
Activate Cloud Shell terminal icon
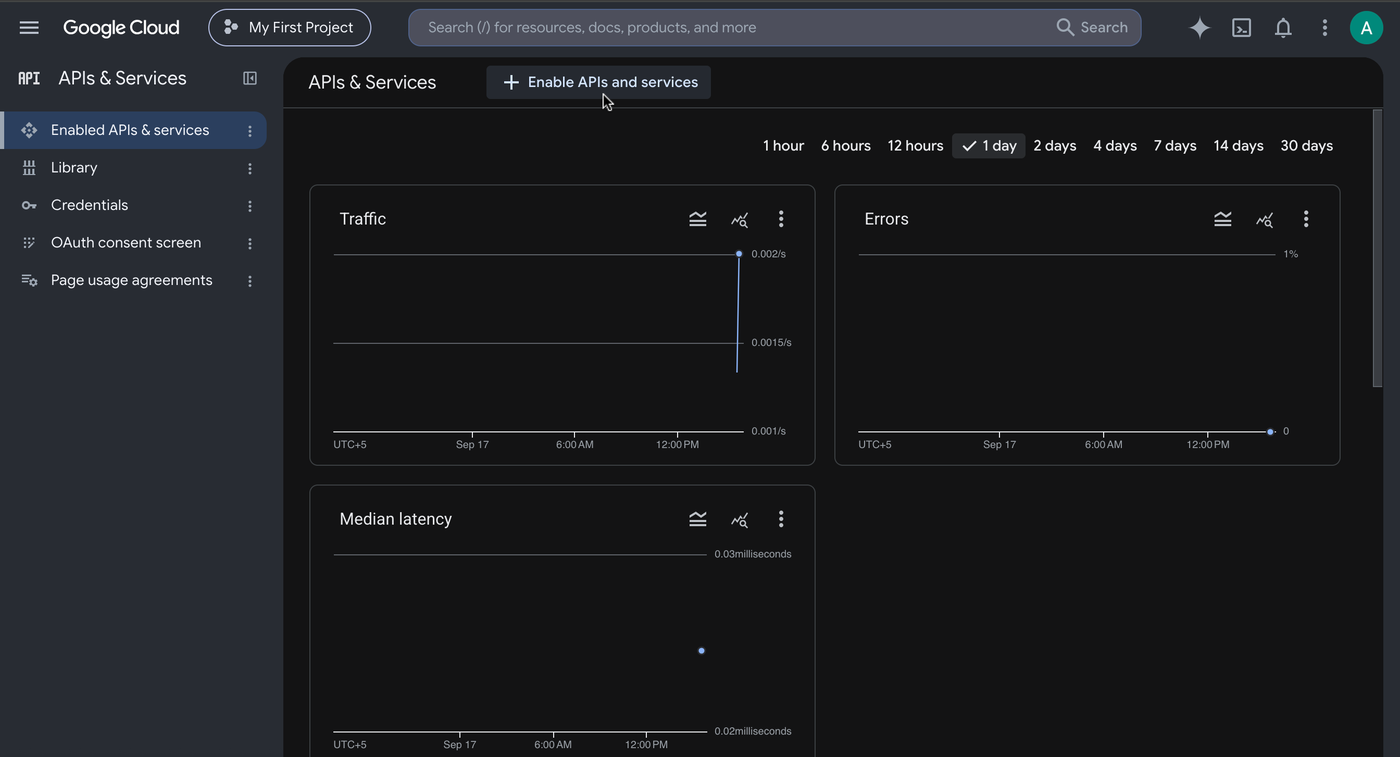[1241, 28]
